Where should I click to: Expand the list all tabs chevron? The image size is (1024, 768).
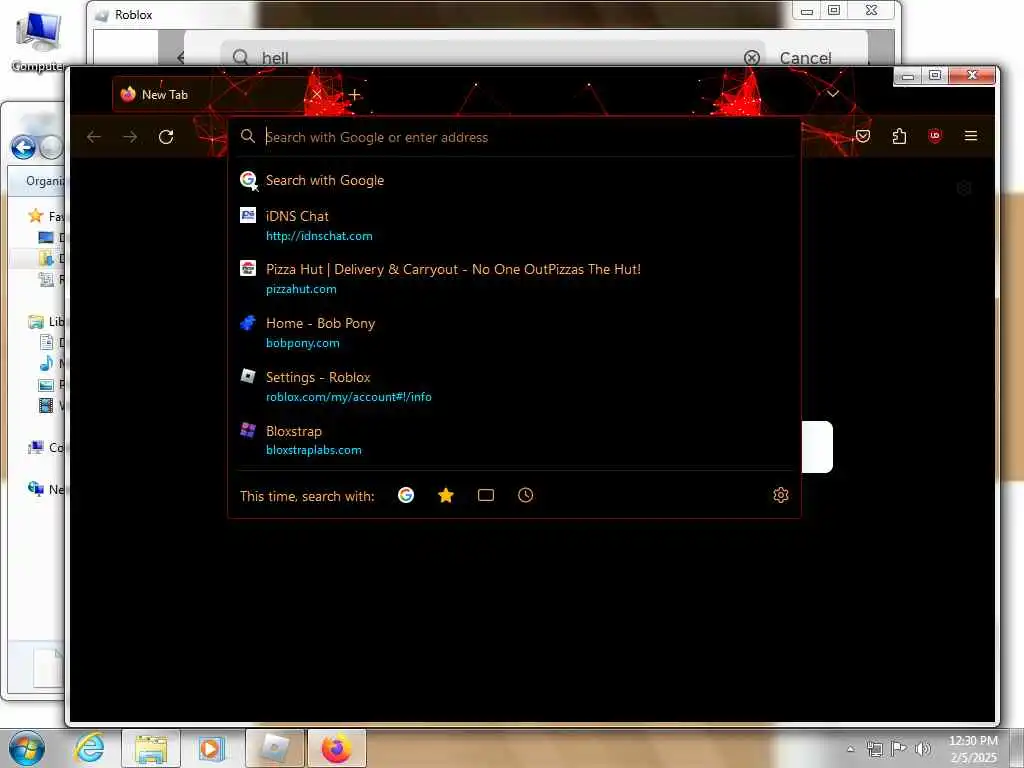tap(833, 94)
